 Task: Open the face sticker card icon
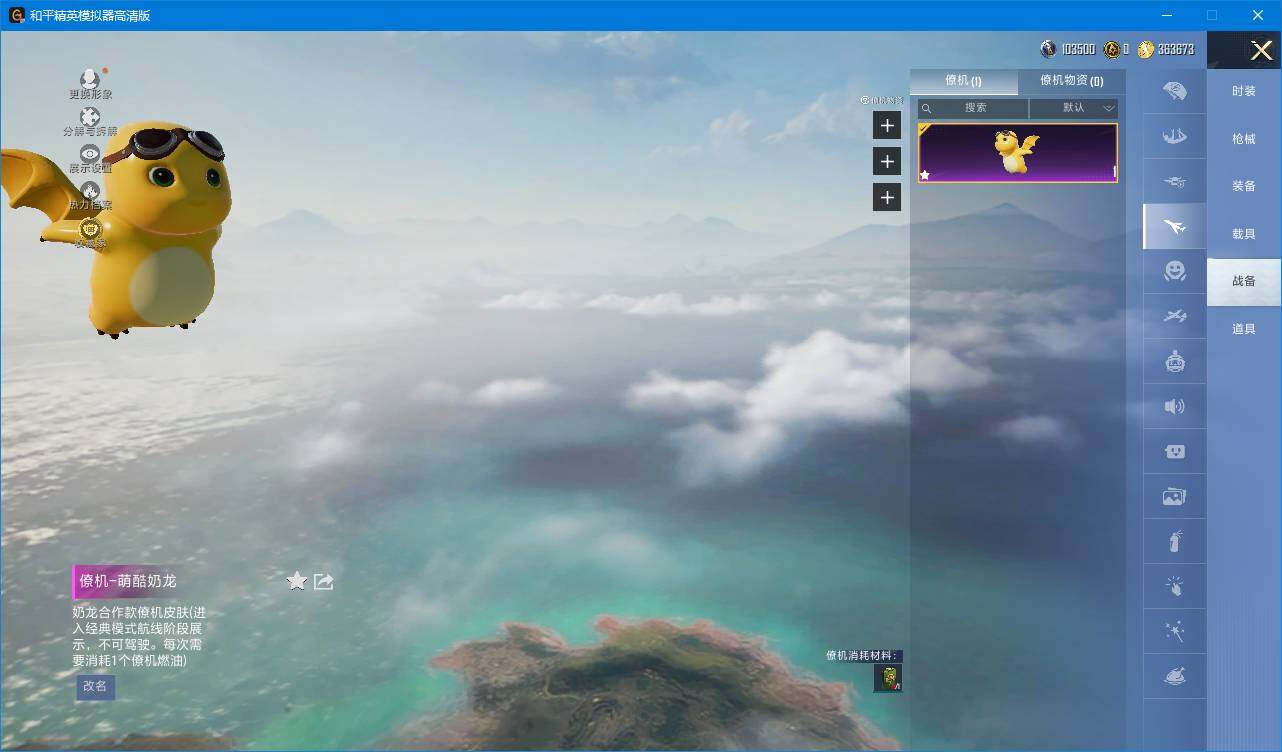(1175, 451)
